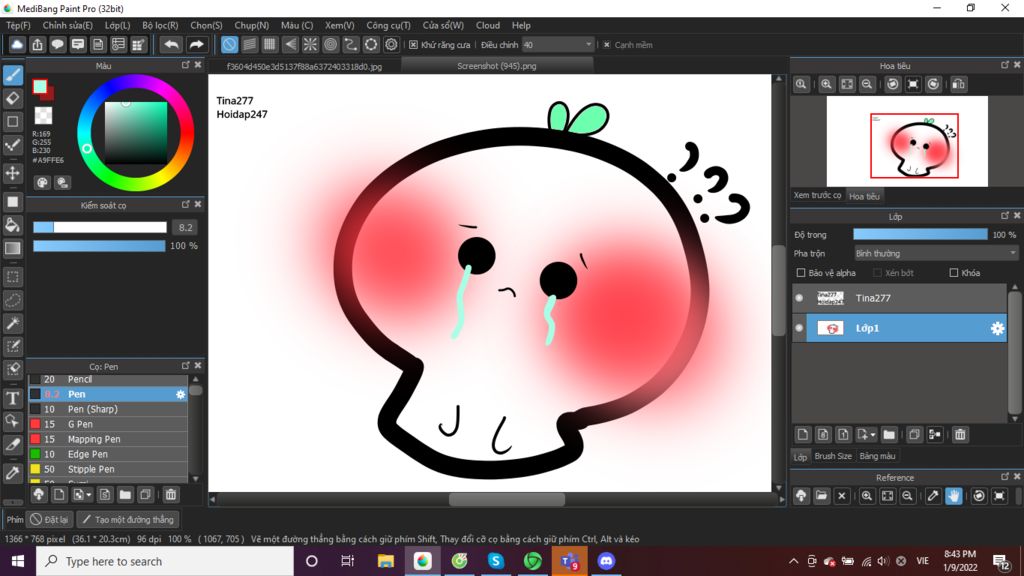Turn snap off with the crossed-circle icon
This screenshot has height=576, width=1024.
click(x=229, y=44)
